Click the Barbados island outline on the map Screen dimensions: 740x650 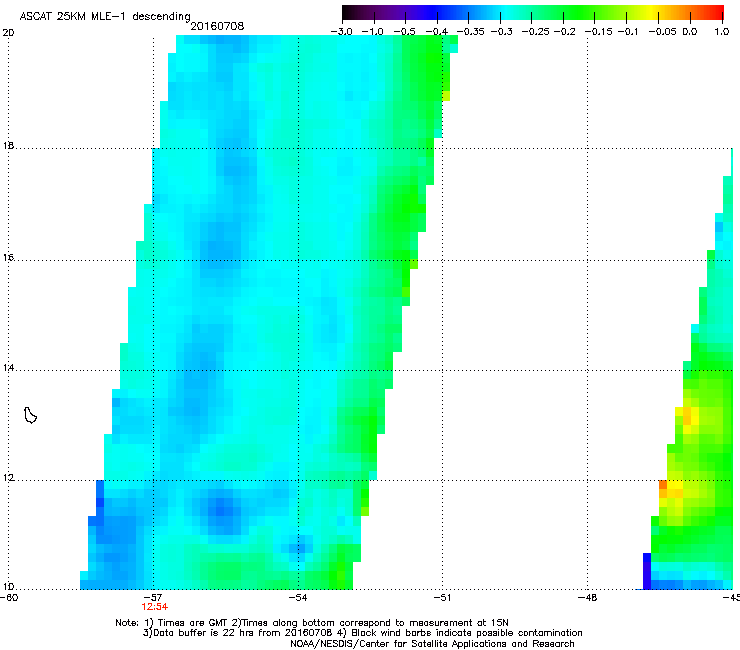point(30,415)
